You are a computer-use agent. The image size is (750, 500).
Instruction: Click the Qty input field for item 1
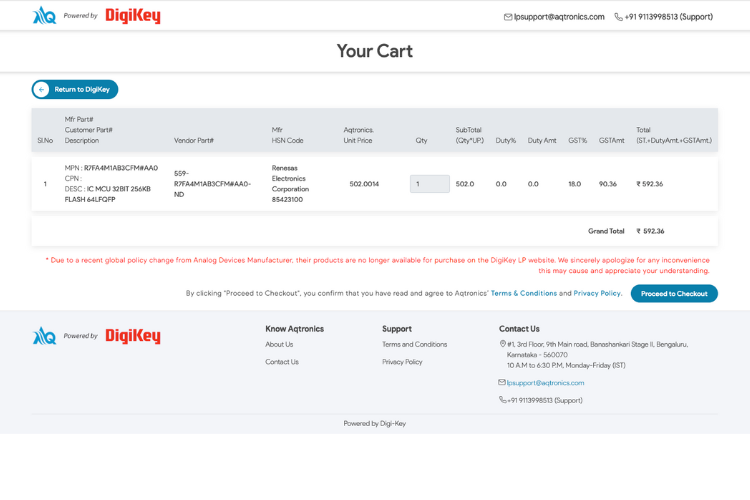pyautogui.click(x=430, y=184)
